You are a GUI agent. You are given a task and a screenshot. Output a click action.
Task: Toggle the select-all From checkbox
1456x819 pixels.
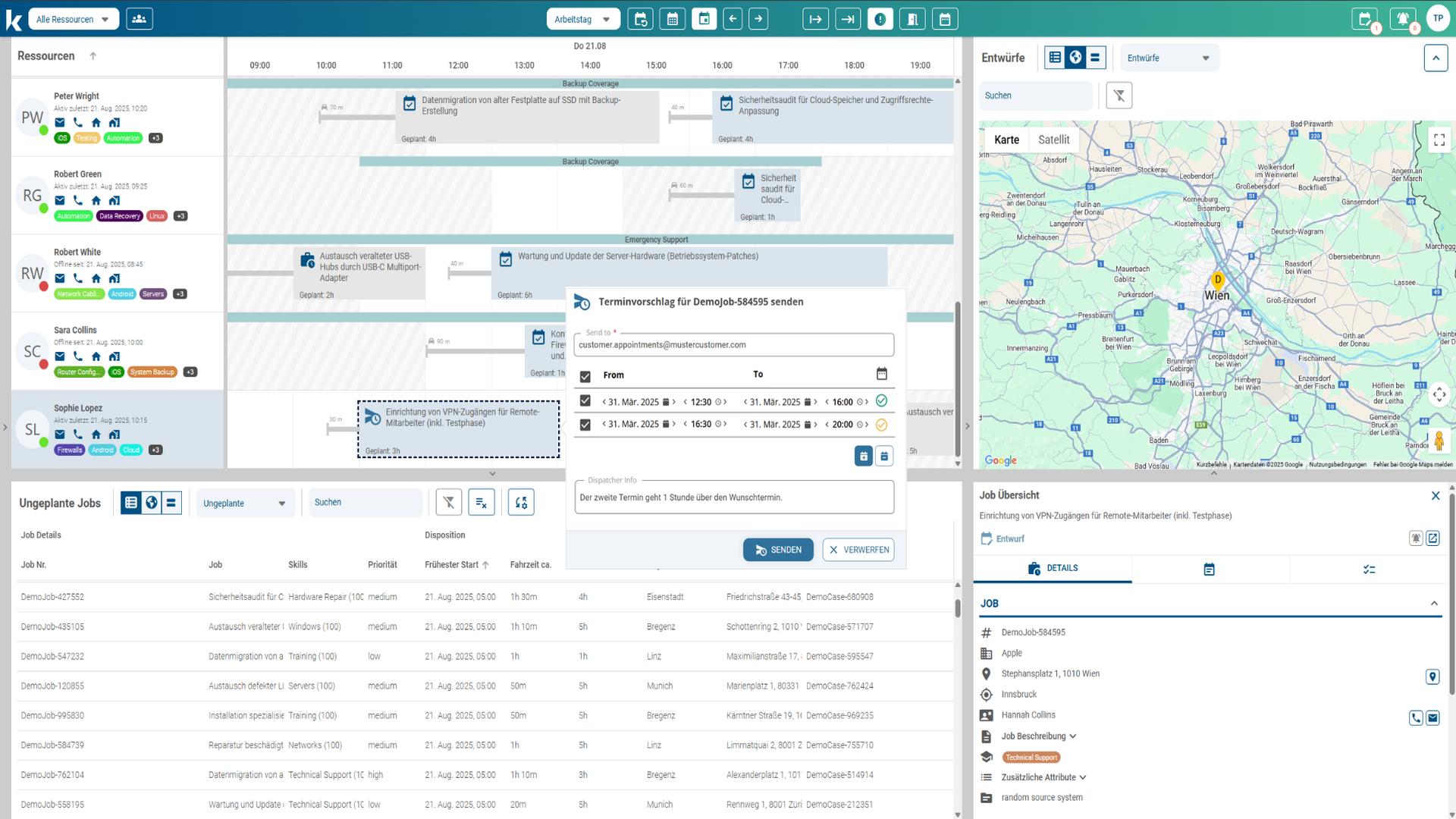point(585,376)
